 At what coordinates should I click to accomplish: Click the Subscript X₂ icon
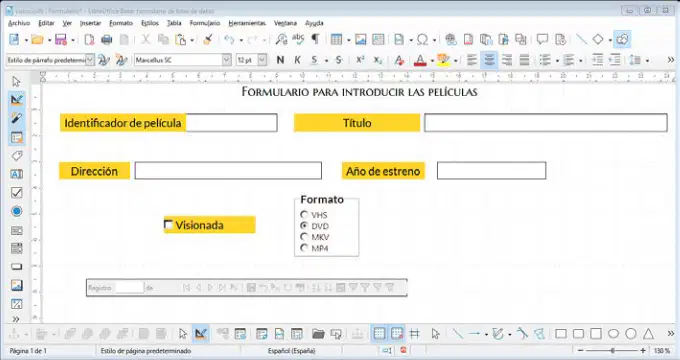click(x=378, y=60)
